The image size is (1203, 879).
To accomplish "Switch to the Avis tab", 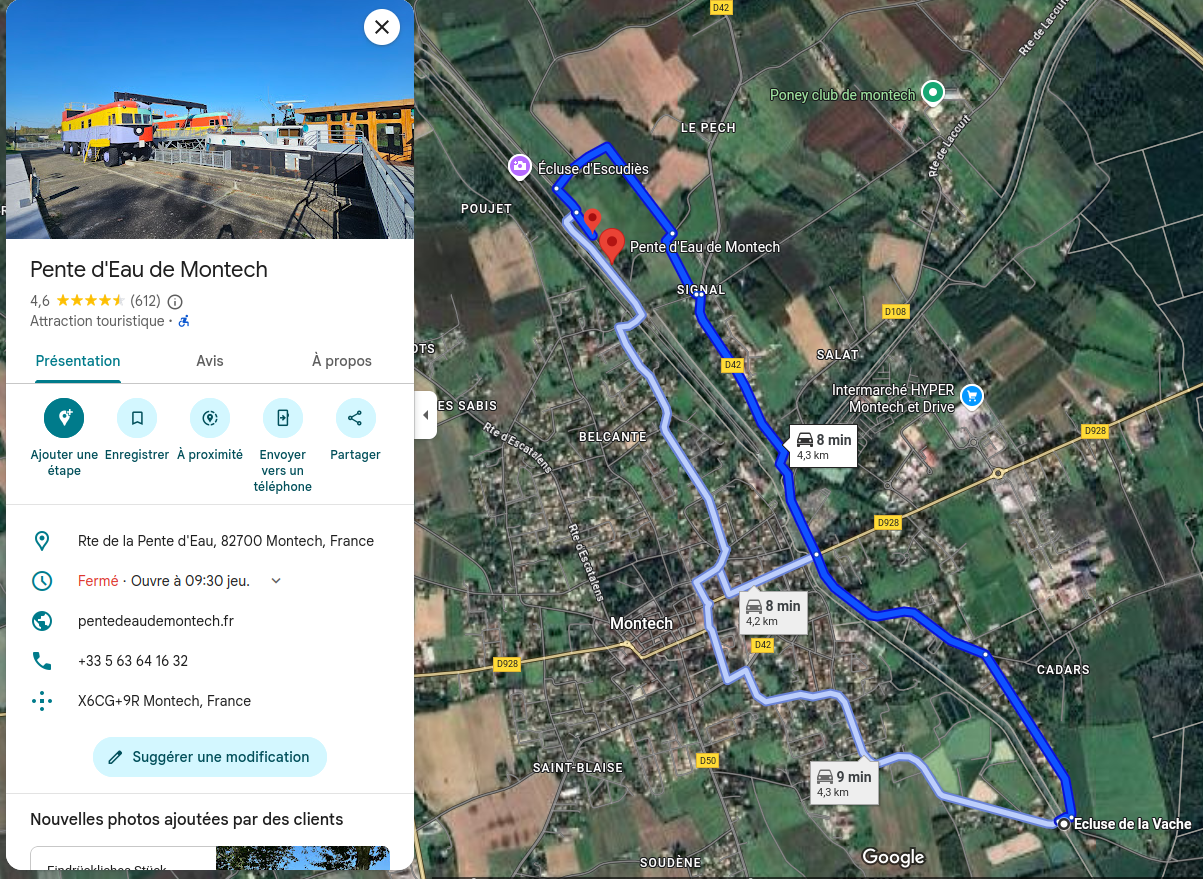I will tap(210, 361).
